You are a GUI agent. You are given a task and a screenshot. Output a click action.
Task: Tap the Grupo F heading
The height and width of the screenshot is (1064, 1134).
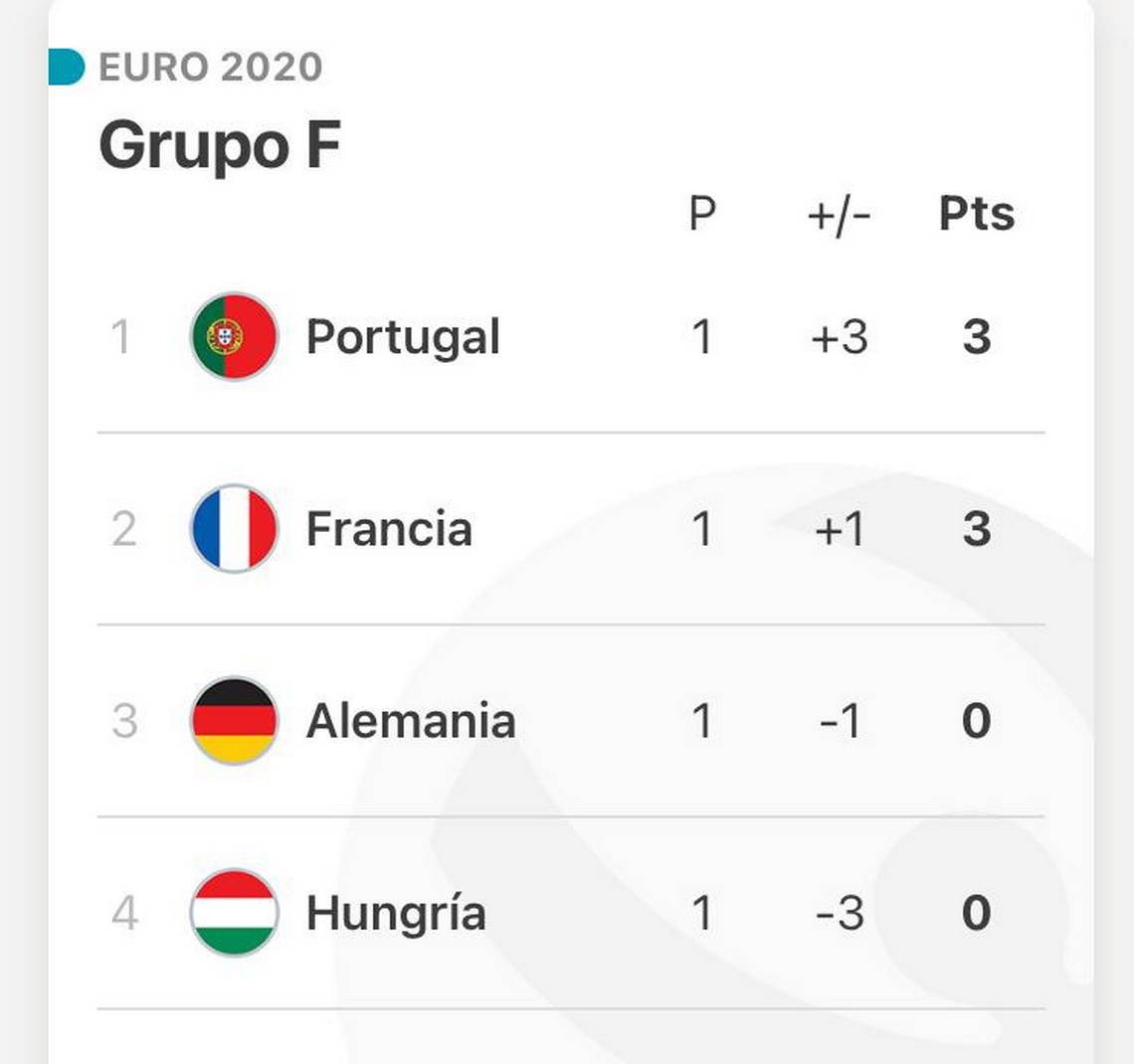(220, 146)
